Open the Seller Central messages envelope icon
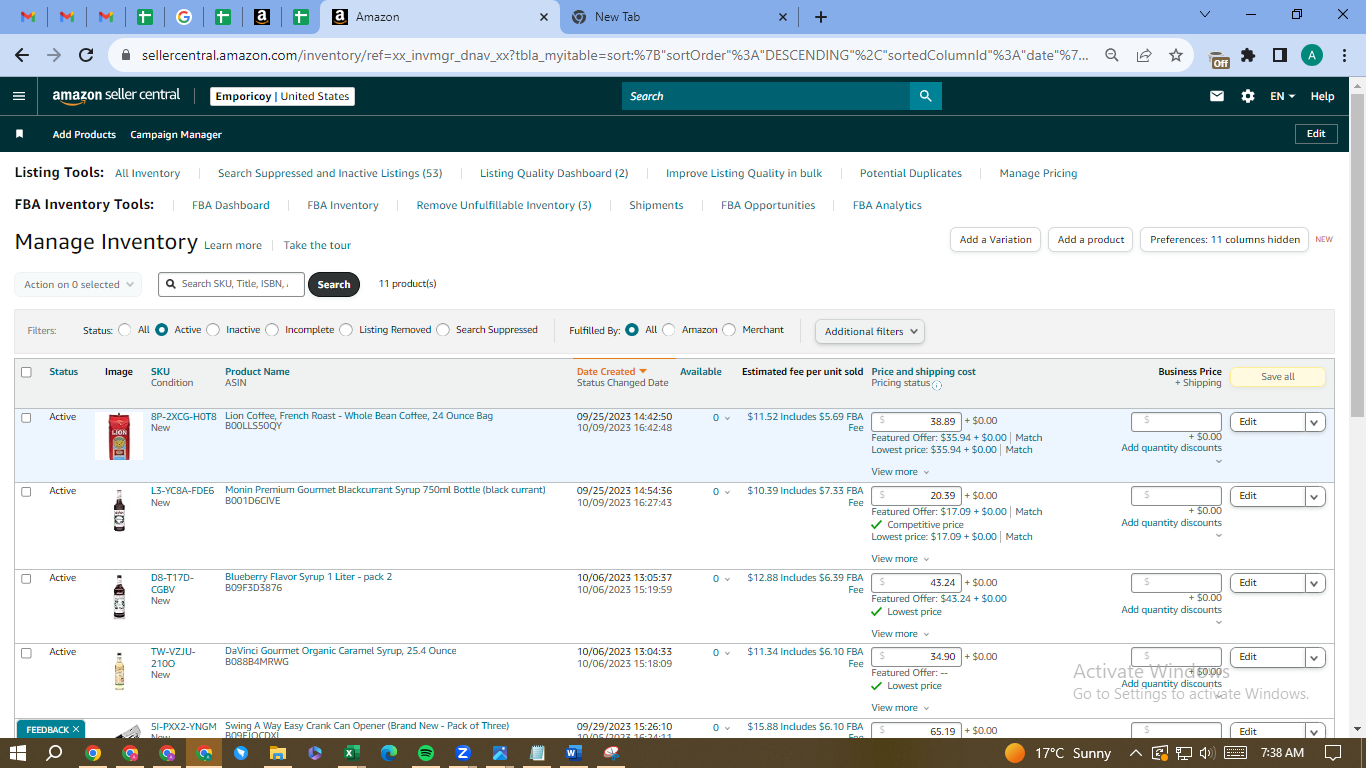 pos(1217,96)
